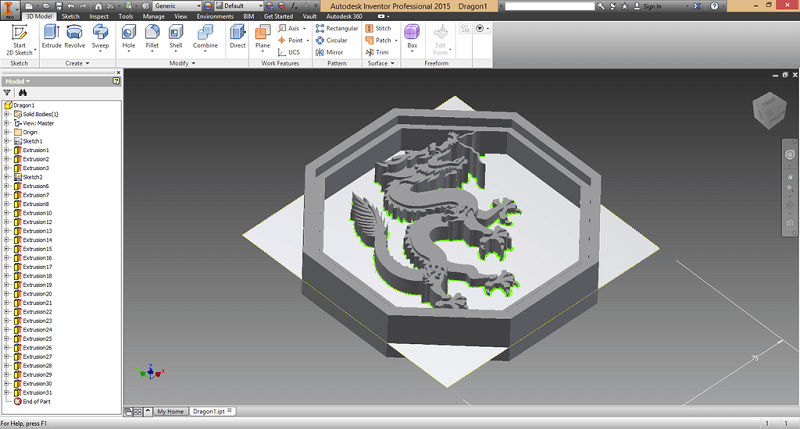Switch to the Environments ribbon tab
This screenshot has width=800, height=429.
[215, 16]
